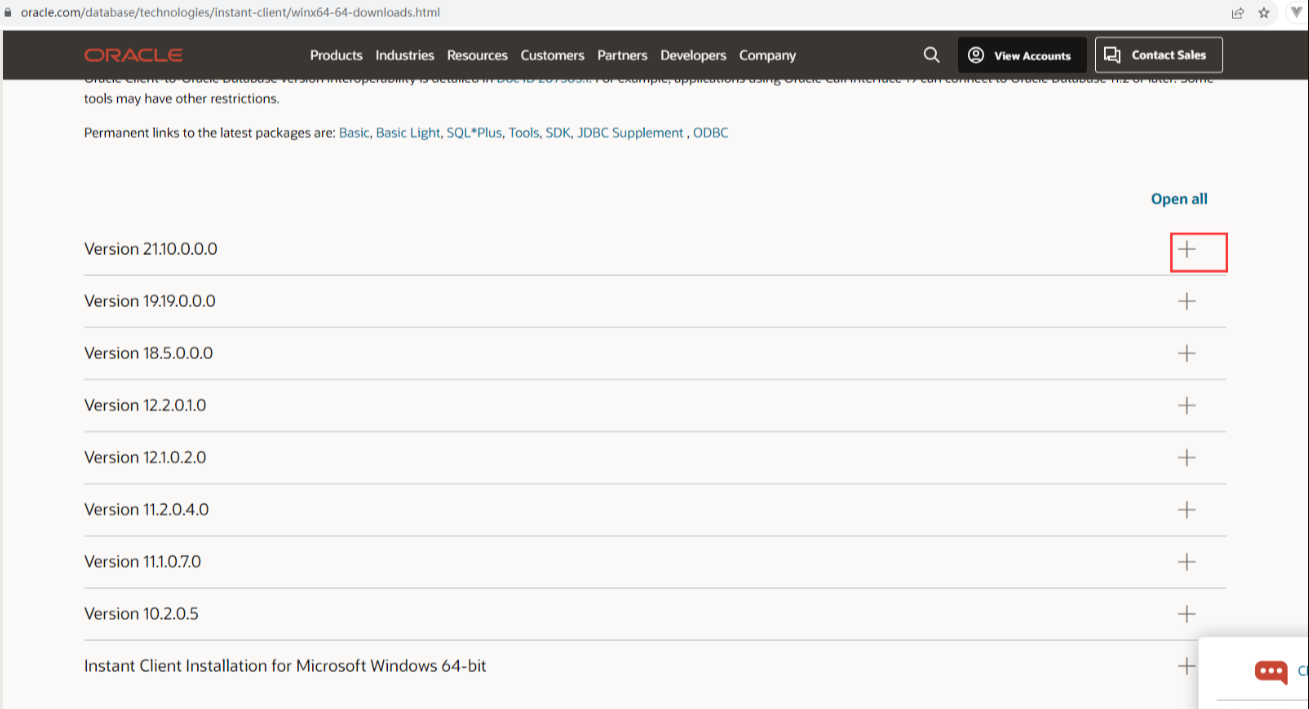1309x709 pixels.
Task: Follow the Tools package link
Action: (524, 133)
